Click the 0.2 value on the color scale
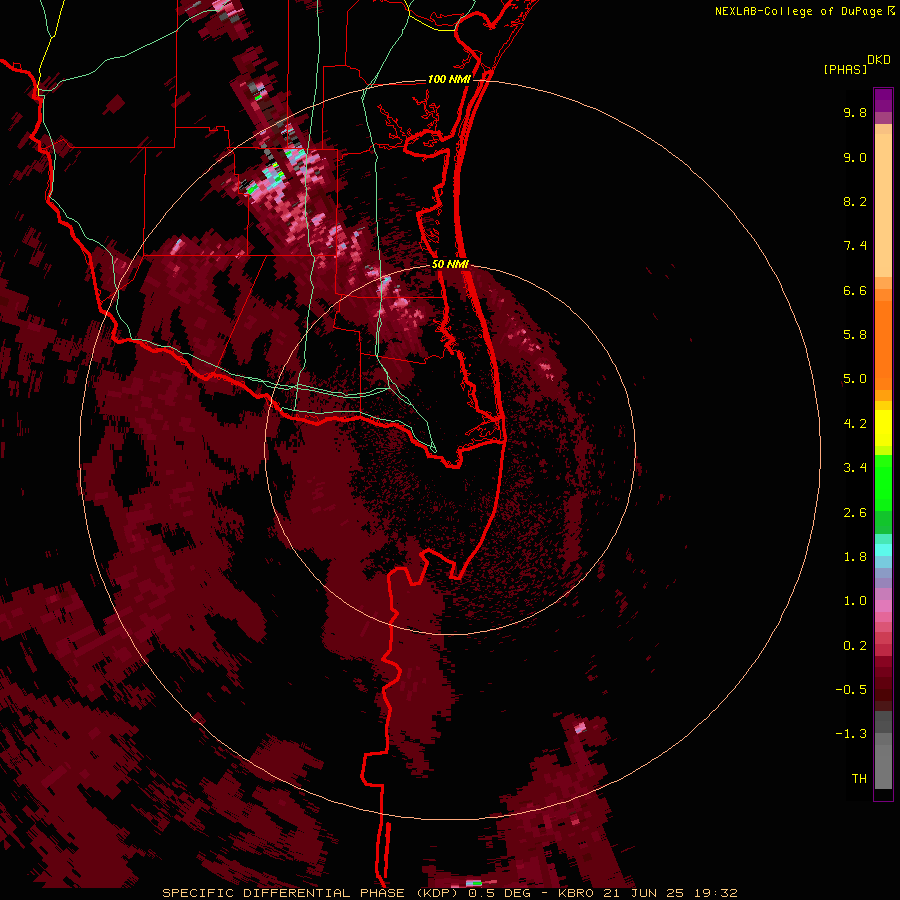 point(855,646)
